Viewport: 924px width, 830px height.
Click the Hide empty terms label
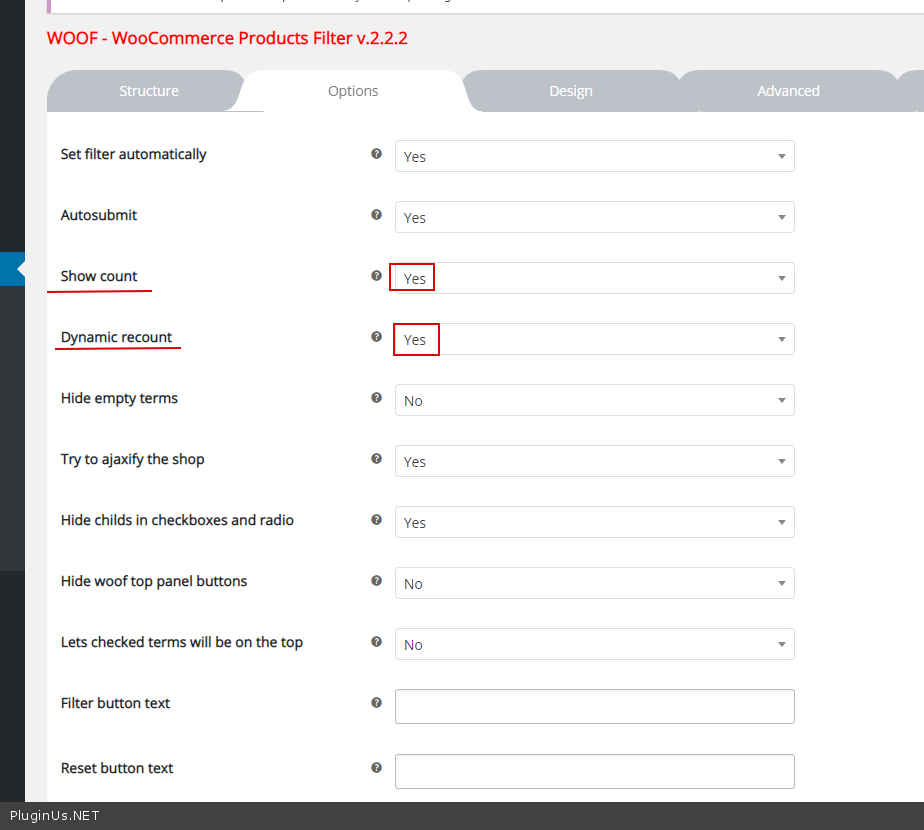point(119,398)
